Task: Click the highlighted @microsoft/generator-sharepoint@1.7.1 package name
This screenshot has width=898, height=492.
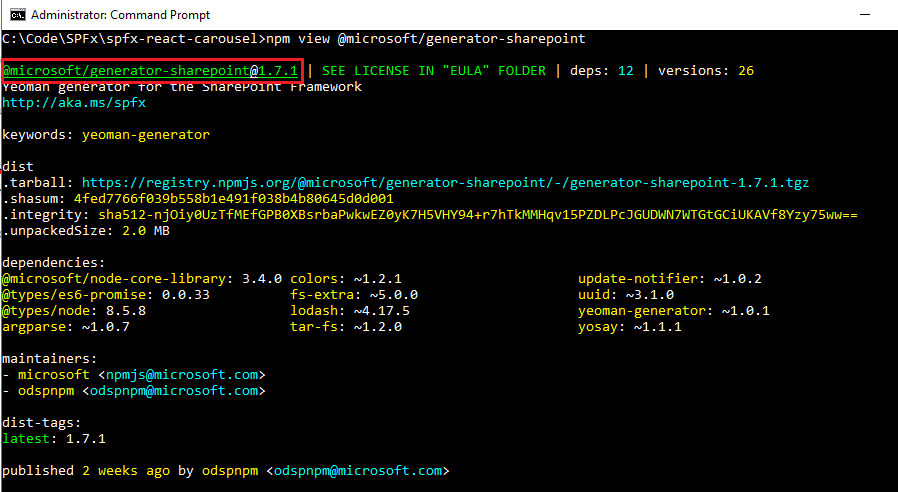Action: (151, 71)
